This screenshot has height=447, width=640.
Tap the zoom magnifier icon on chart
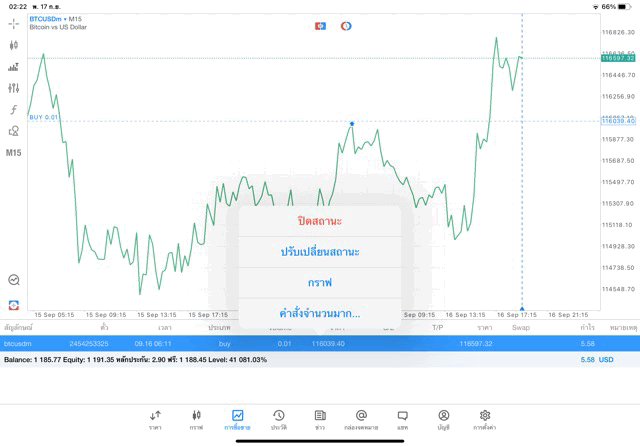click(14, 280)
